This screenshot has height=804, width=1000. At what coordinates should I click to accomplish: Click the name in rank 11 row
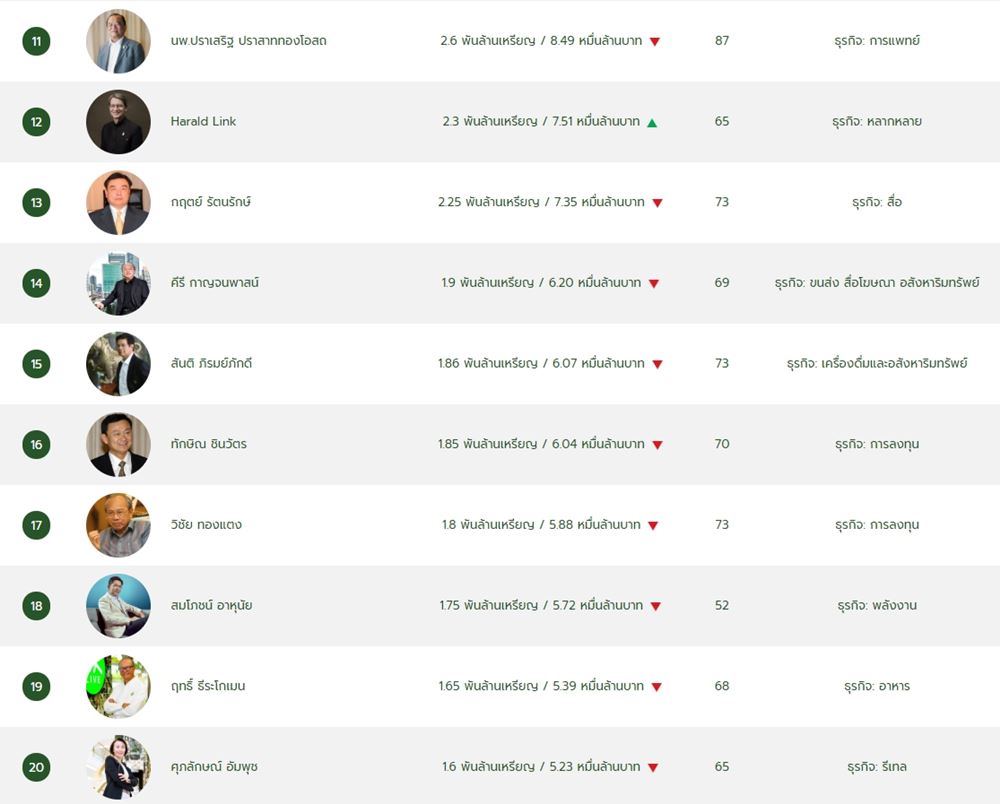click(x=249, y=41)
